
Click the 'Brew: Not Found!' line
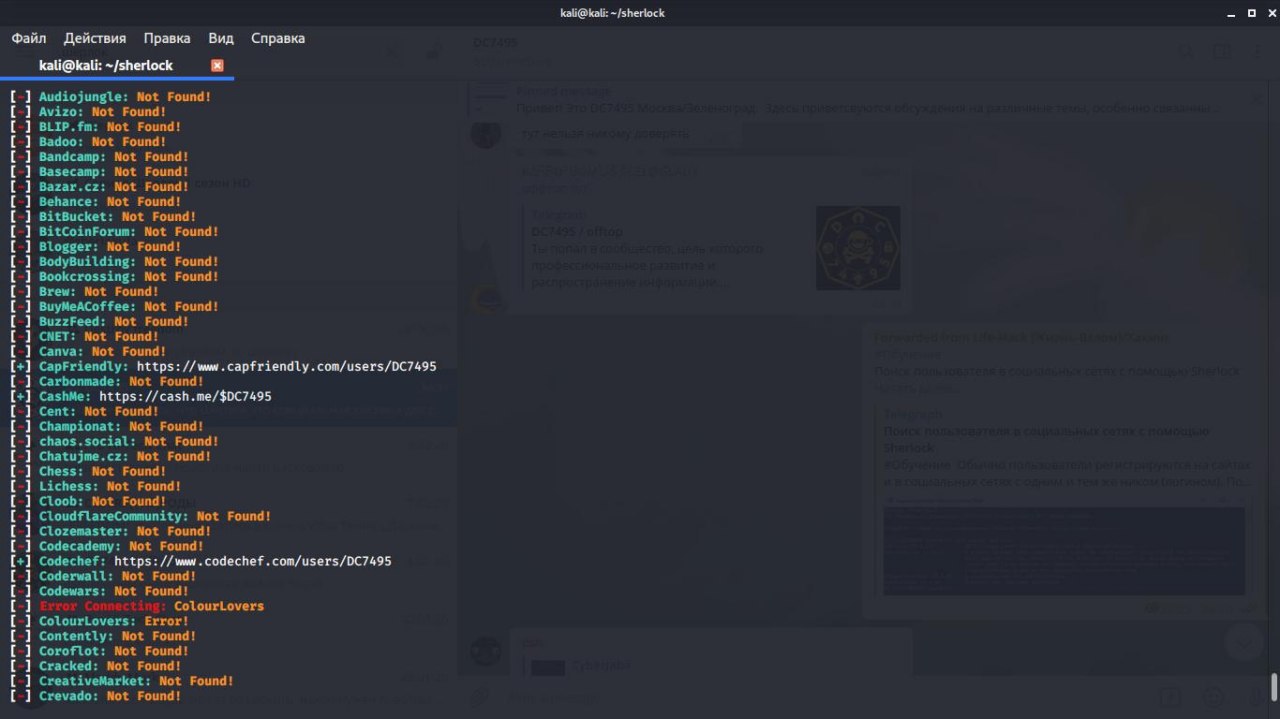click(85, 292)
